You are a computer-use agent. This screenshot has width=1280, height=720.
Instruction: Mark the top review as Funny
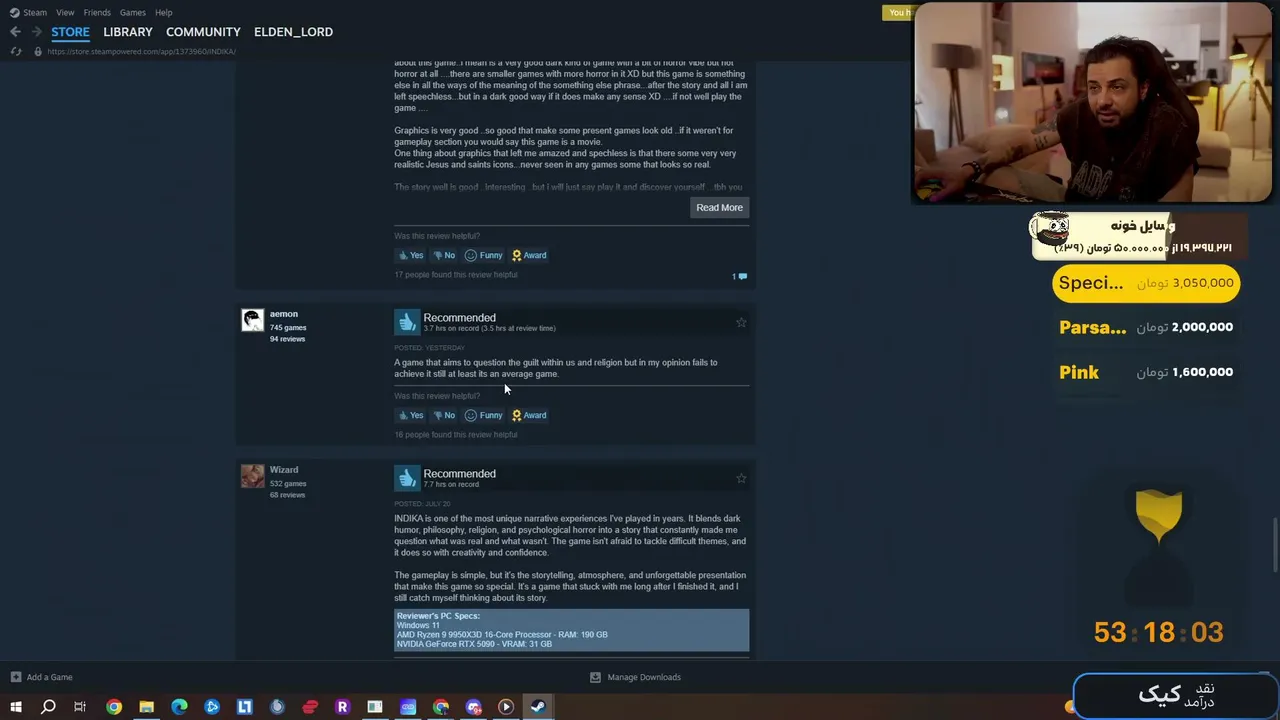(484, 255)
